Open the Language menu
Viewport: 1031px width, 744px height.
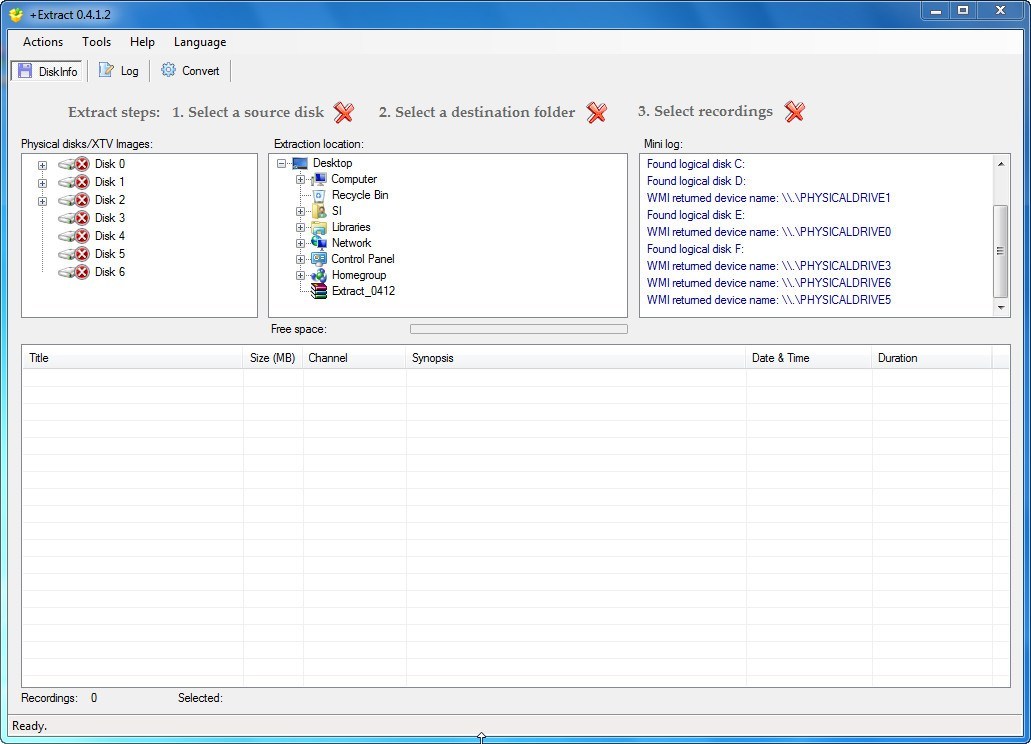200,42
